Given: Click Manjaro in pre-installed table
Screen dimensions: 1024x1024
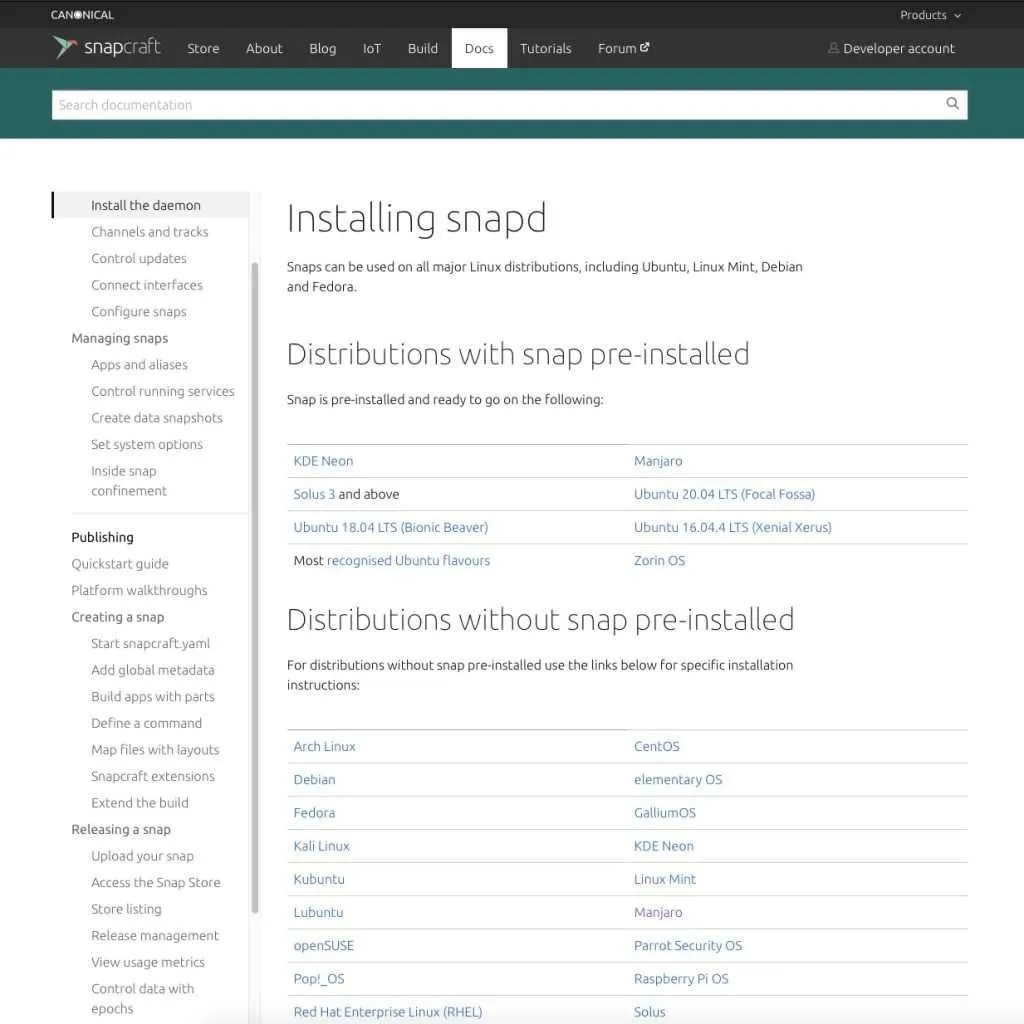Looking at the screenshot, I should click(658, 461).
